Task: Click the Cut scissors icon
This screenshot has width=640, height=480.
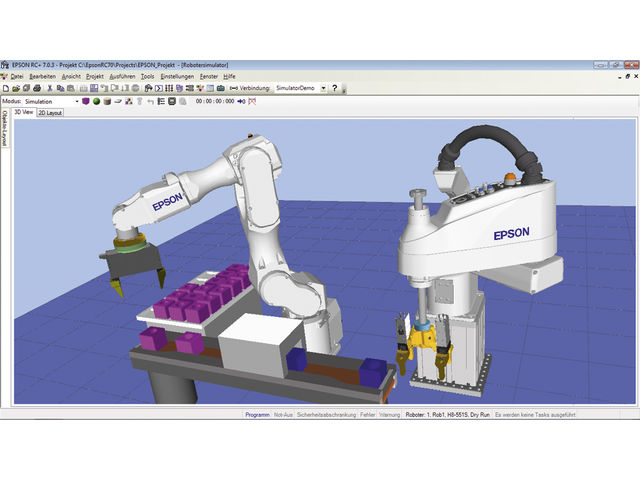Action: click(x=48, y=88)
